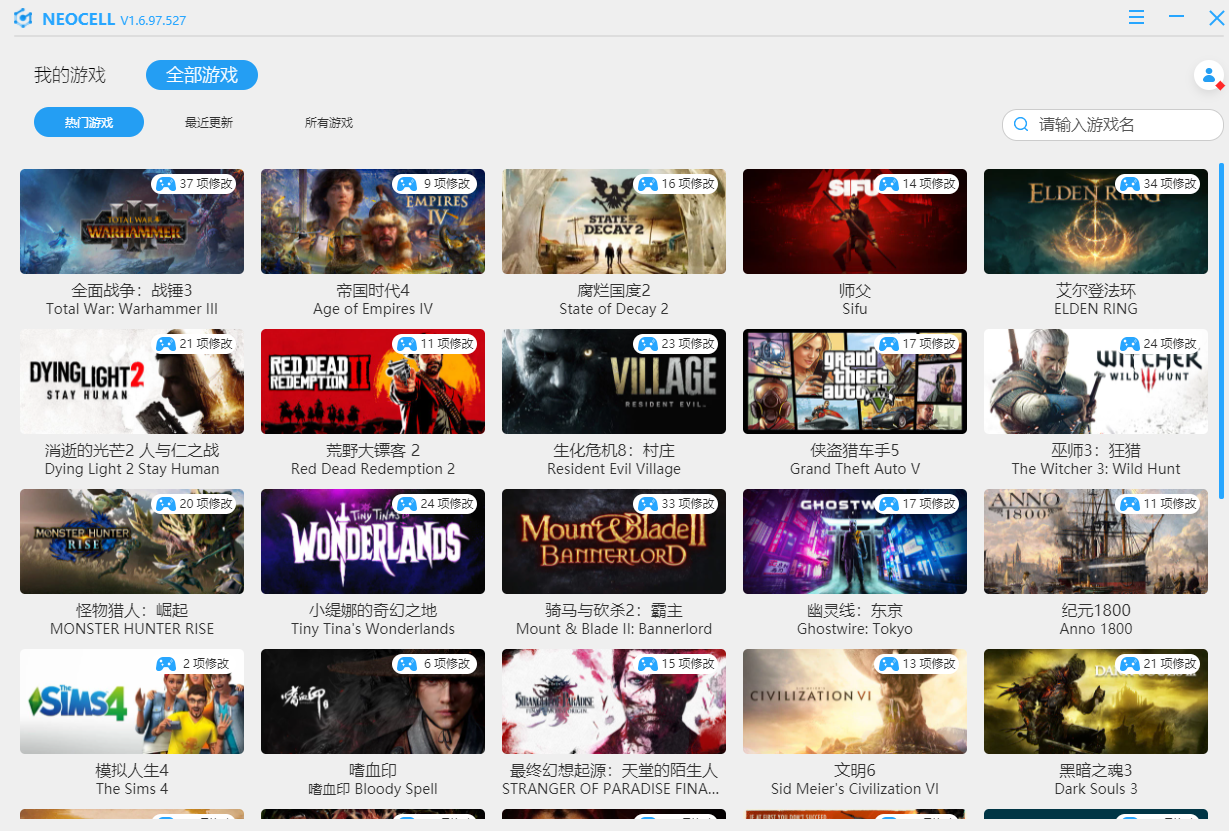Click the 师父 game title

click(x=855, y=291)
